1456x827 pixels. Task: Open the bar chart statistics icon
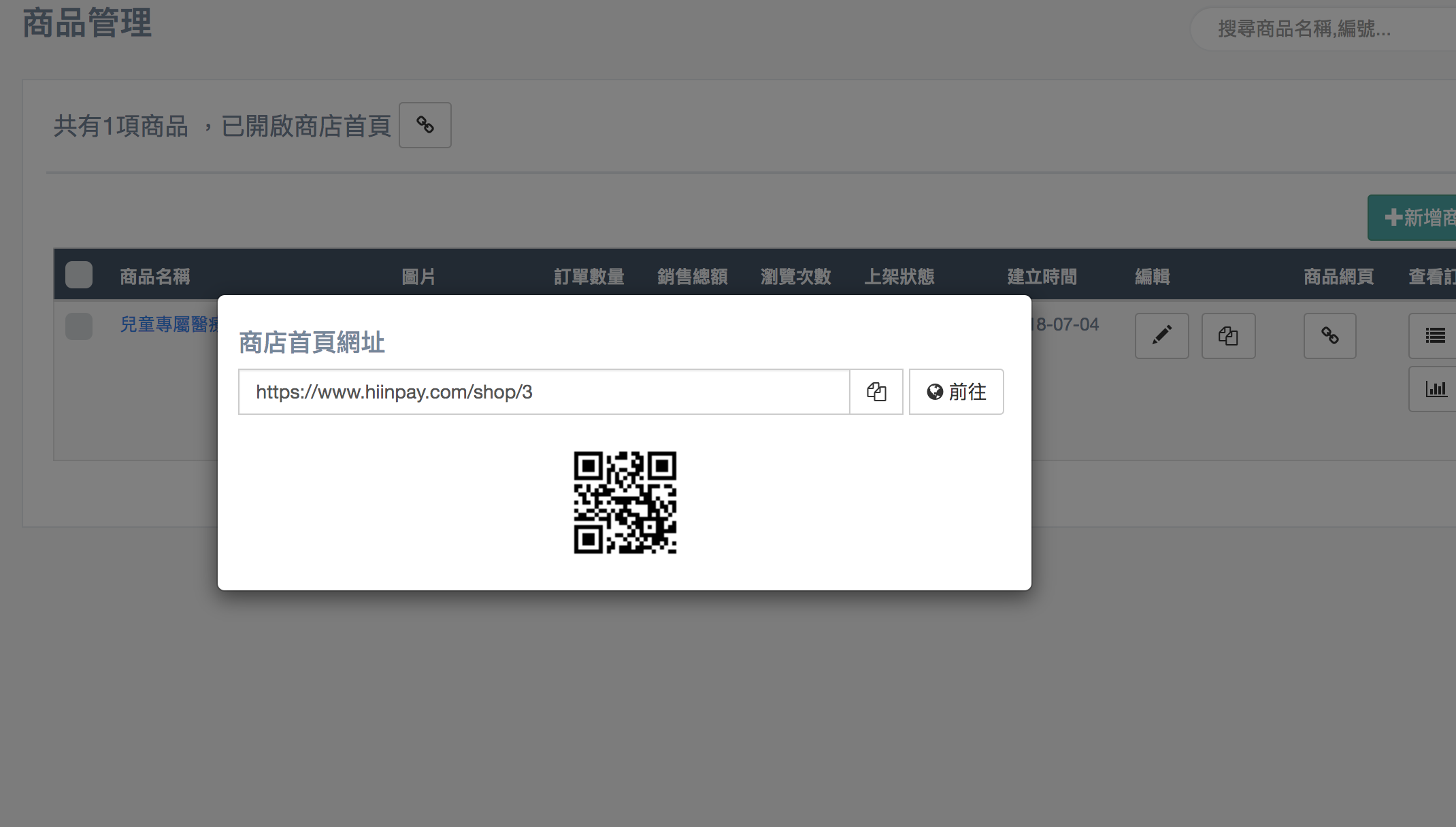pyautogui.click(x=1434, y=389)
